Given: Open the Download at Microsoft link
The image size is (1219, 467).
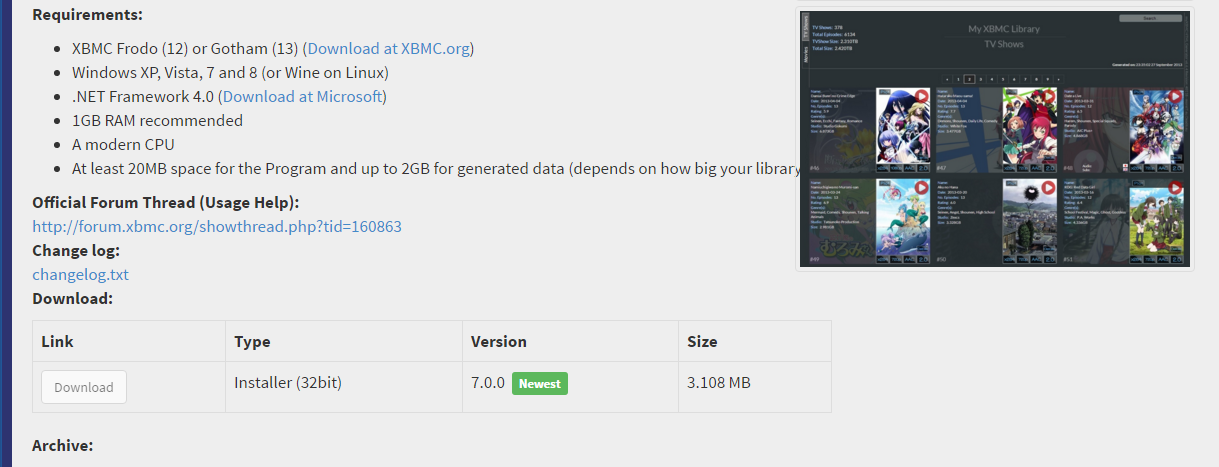Looking at the screenshot, I should [x=301, y=96].
